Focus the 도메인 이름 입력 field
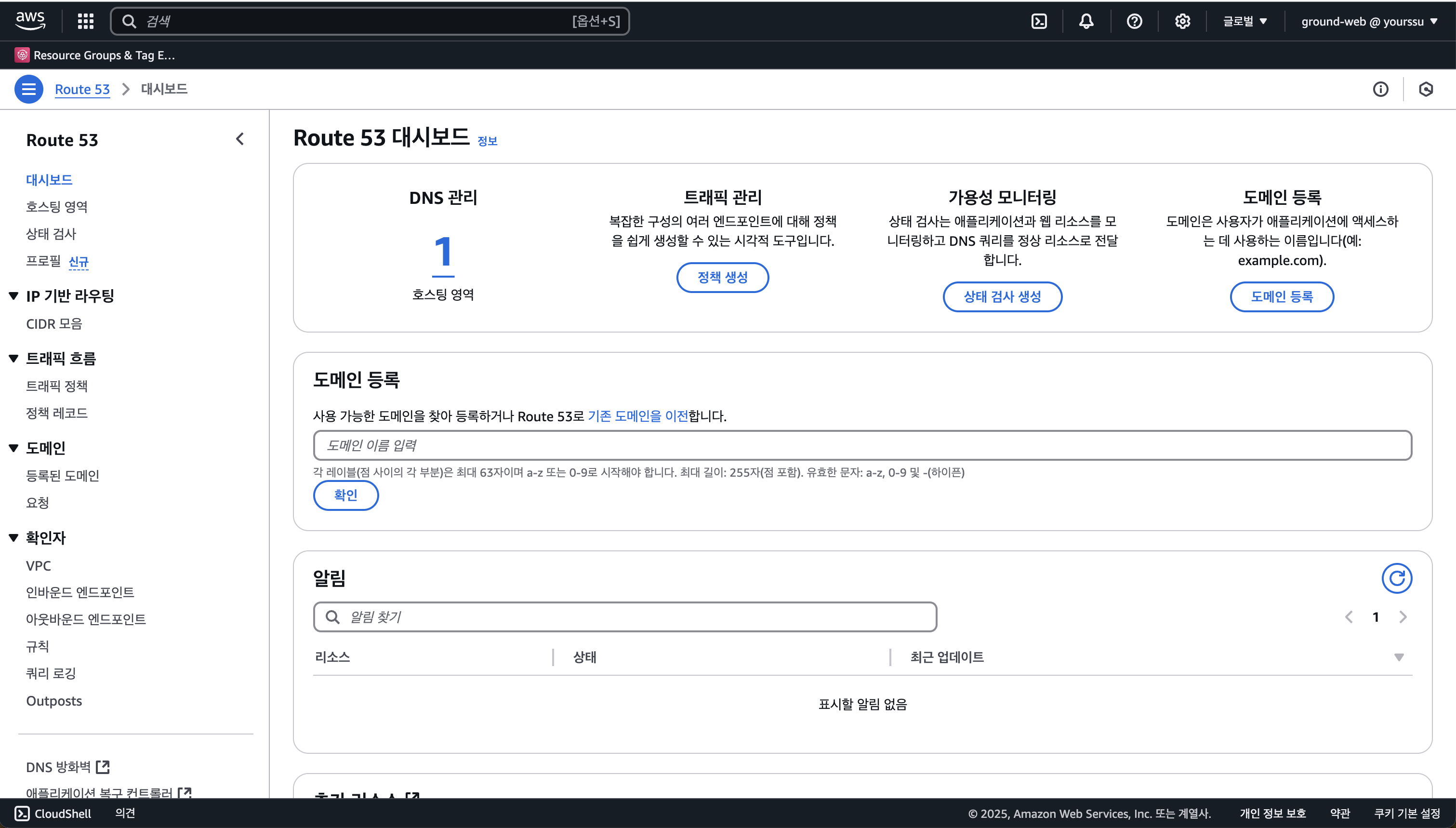 pos(861,445)
